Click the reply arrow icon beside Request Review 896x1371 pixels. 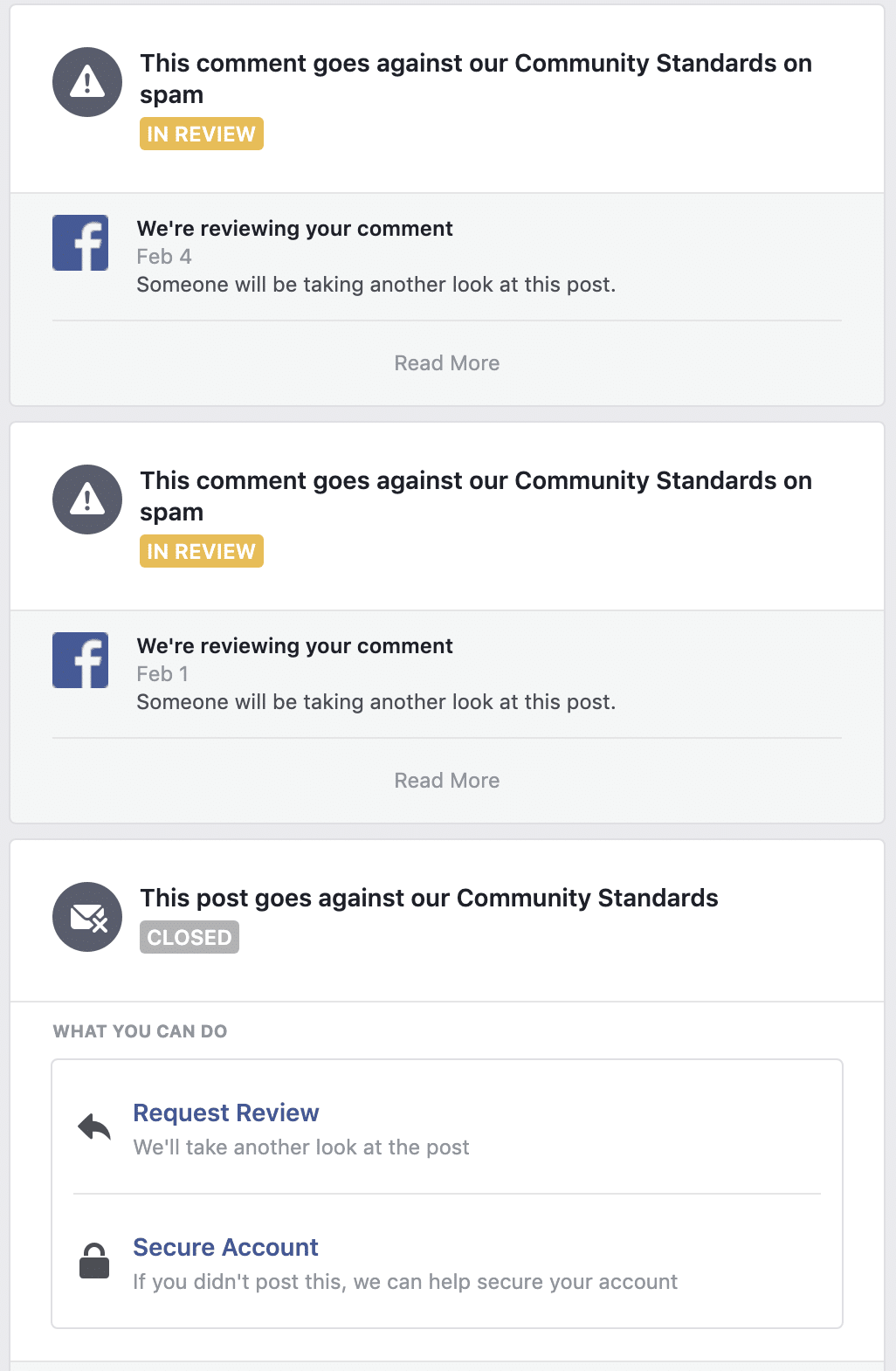point(96,1126)
